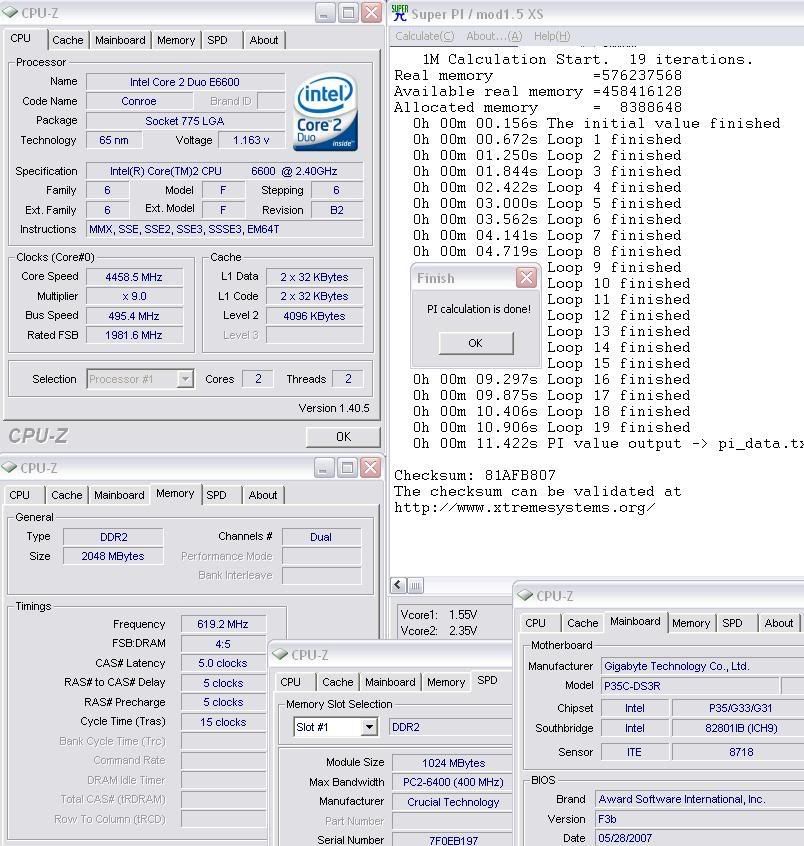The width and height of the screenshot is (804, 846).
Task: Click the Voltage value 1.163 v
Action: click(x=251, y=140)
